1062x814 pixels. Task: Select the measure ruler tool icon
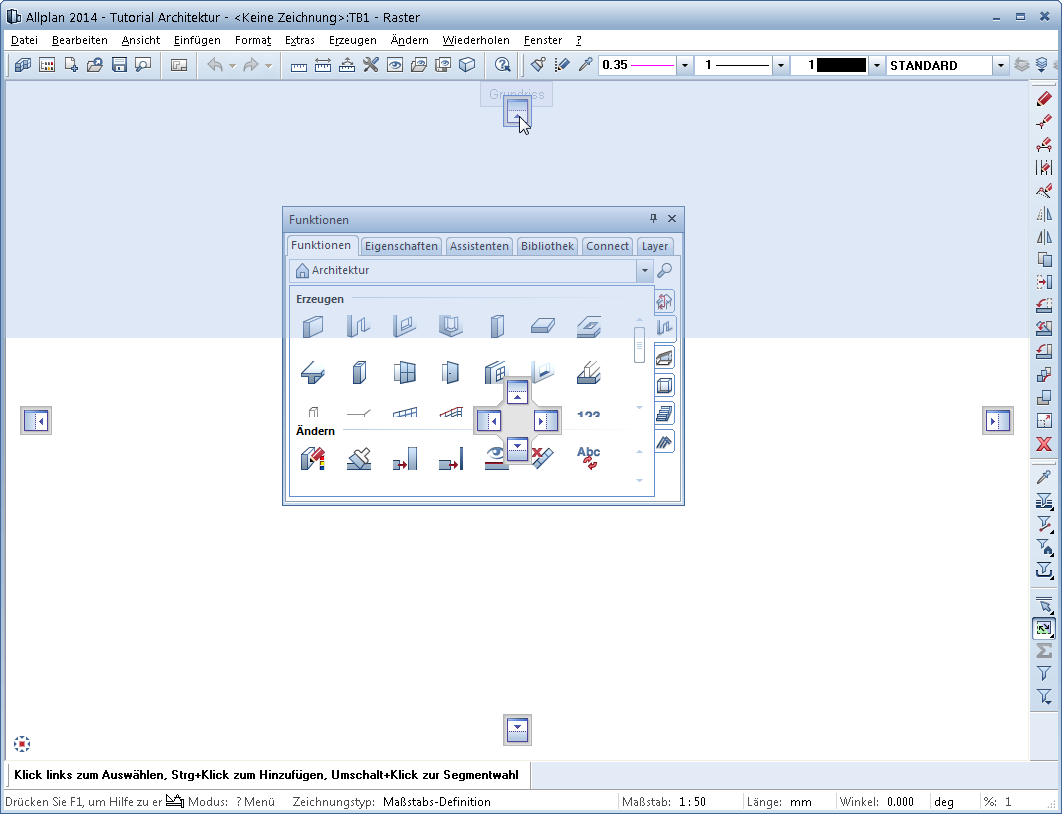tap(299, 65)
